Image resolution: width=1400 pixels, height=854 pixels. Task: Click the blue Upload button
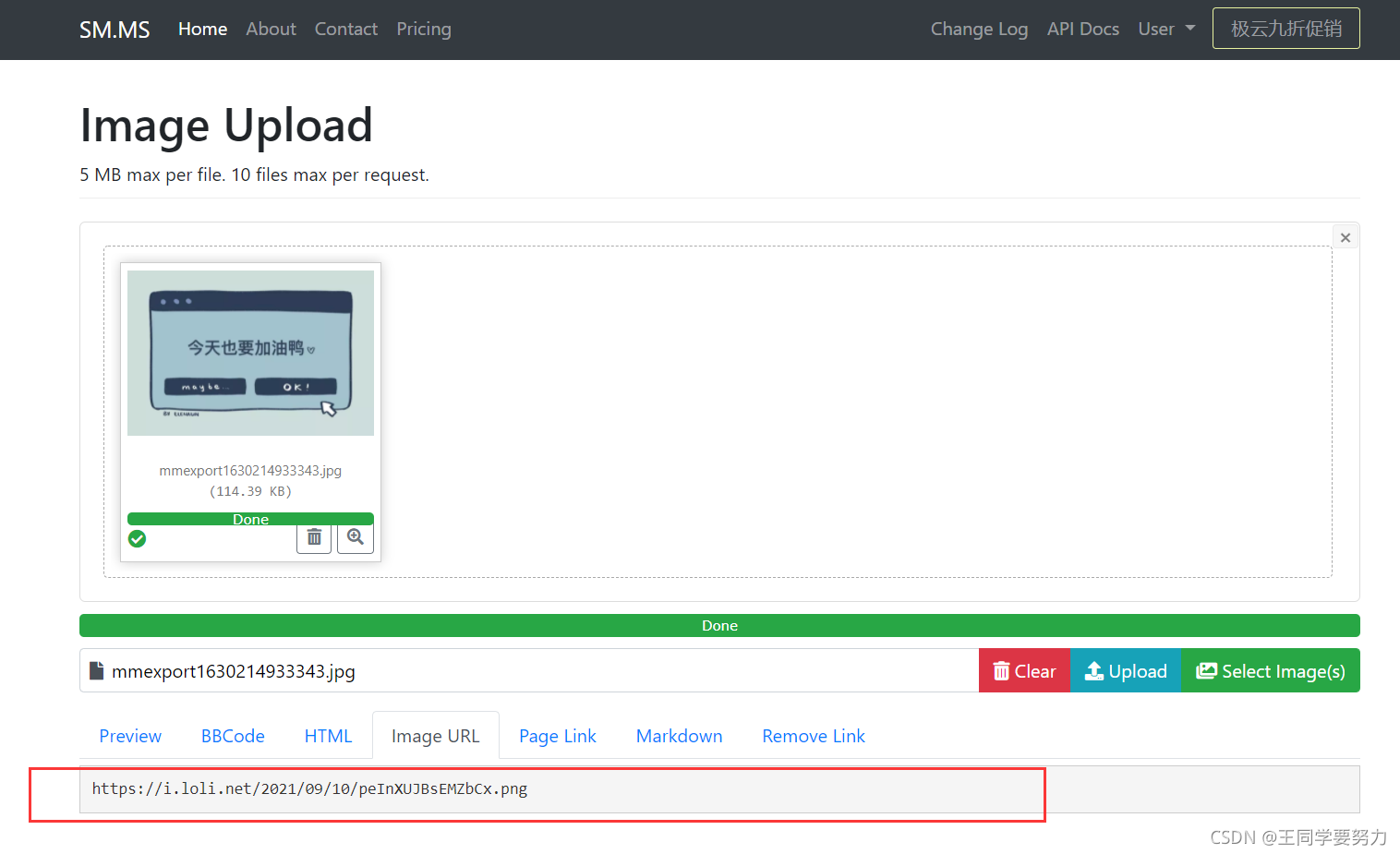tap(1126, 670)
